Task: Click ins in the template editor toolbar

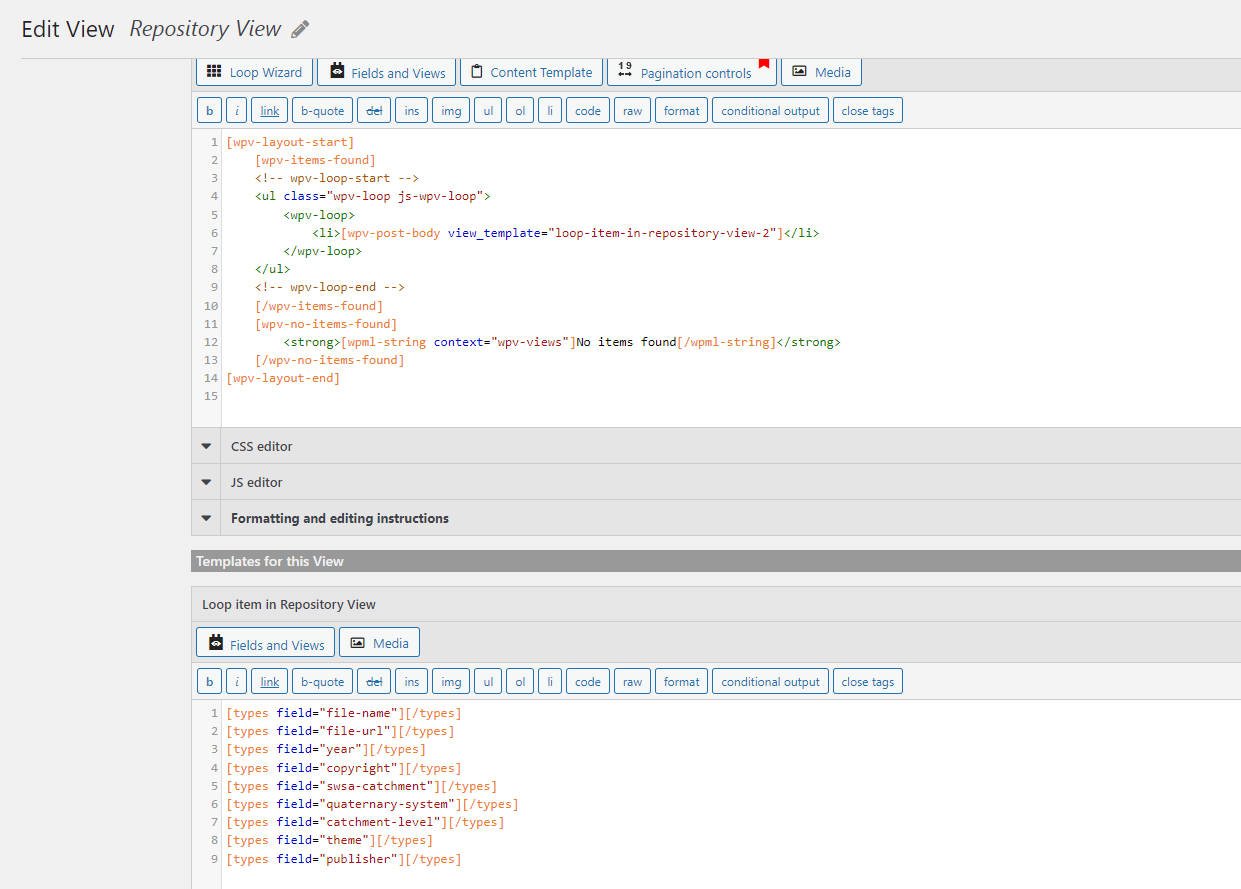Action: pyautogui.click(x=412, y=682)
